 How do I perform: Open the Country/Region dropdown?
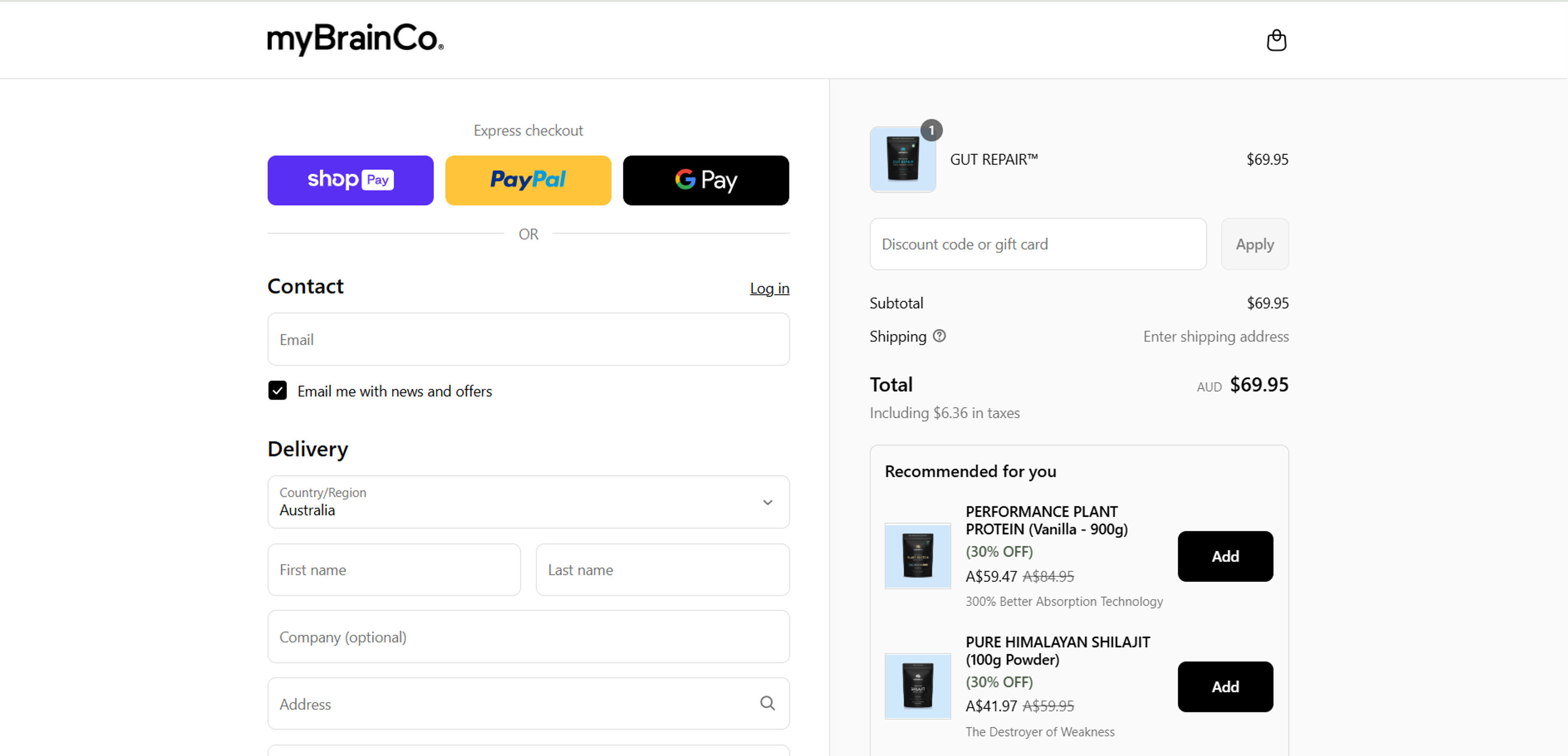(528, 502)
